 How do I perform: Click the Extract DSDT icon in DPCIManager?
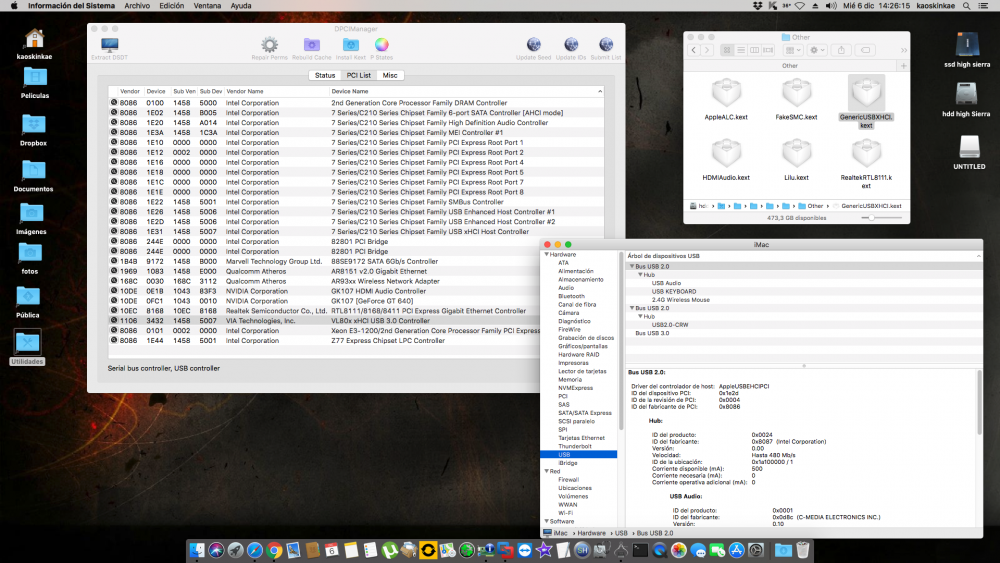click(x=110, y=45)
